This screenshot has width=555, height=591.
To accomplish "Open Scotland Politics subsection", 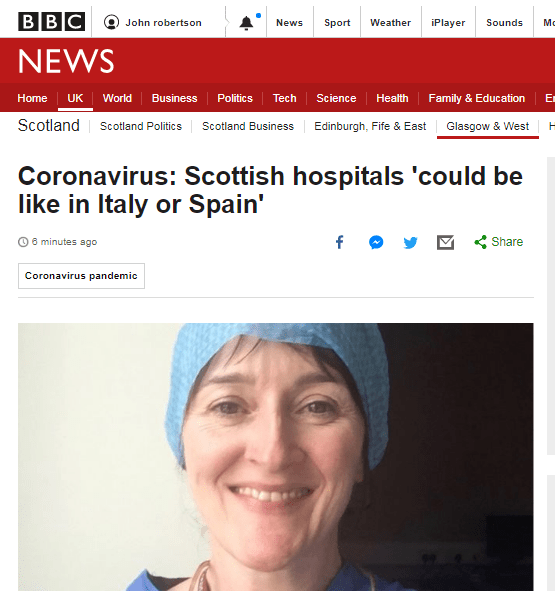I will (x=141, y=126).
